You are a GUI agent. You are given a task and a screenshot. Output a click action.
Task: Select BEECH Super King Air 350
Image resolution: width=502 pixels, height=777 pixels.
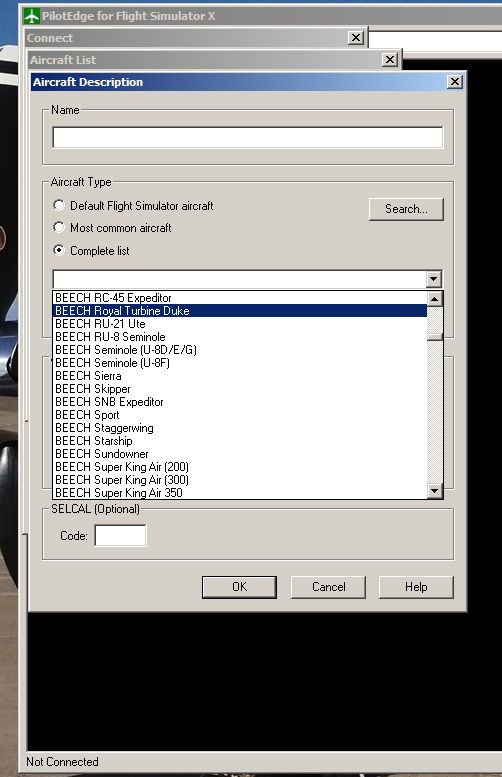[240, 493]
